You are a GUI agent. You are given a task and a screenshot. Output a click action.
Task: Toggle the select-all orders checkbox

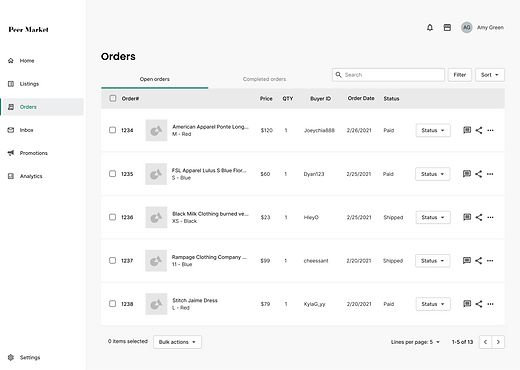pyautogui.click(x=113, y=98)
